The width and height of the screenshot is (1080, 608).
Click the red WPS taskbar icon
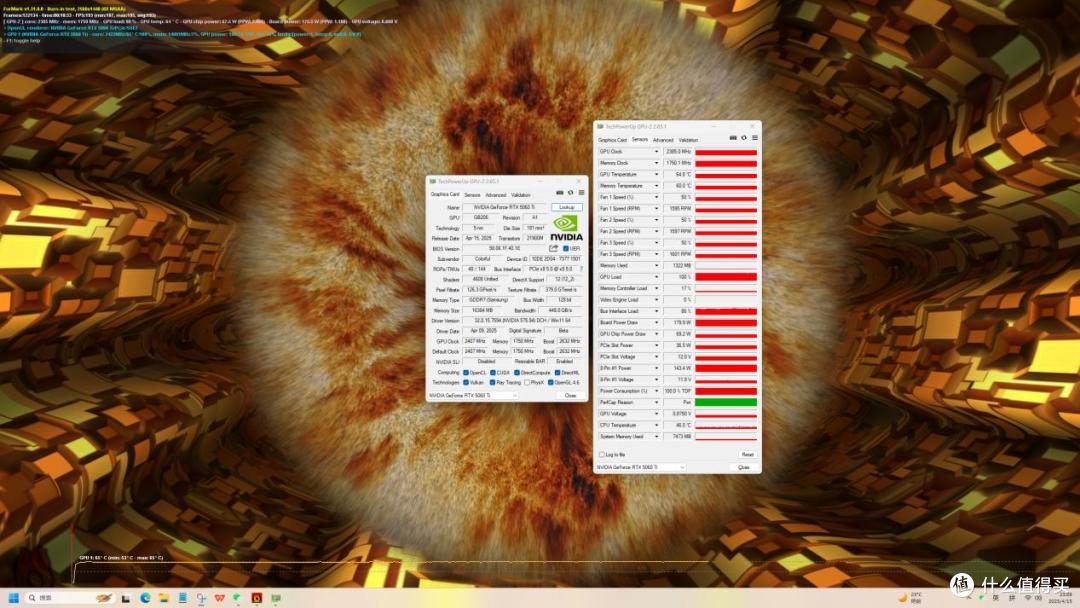[x=219, y=598]
